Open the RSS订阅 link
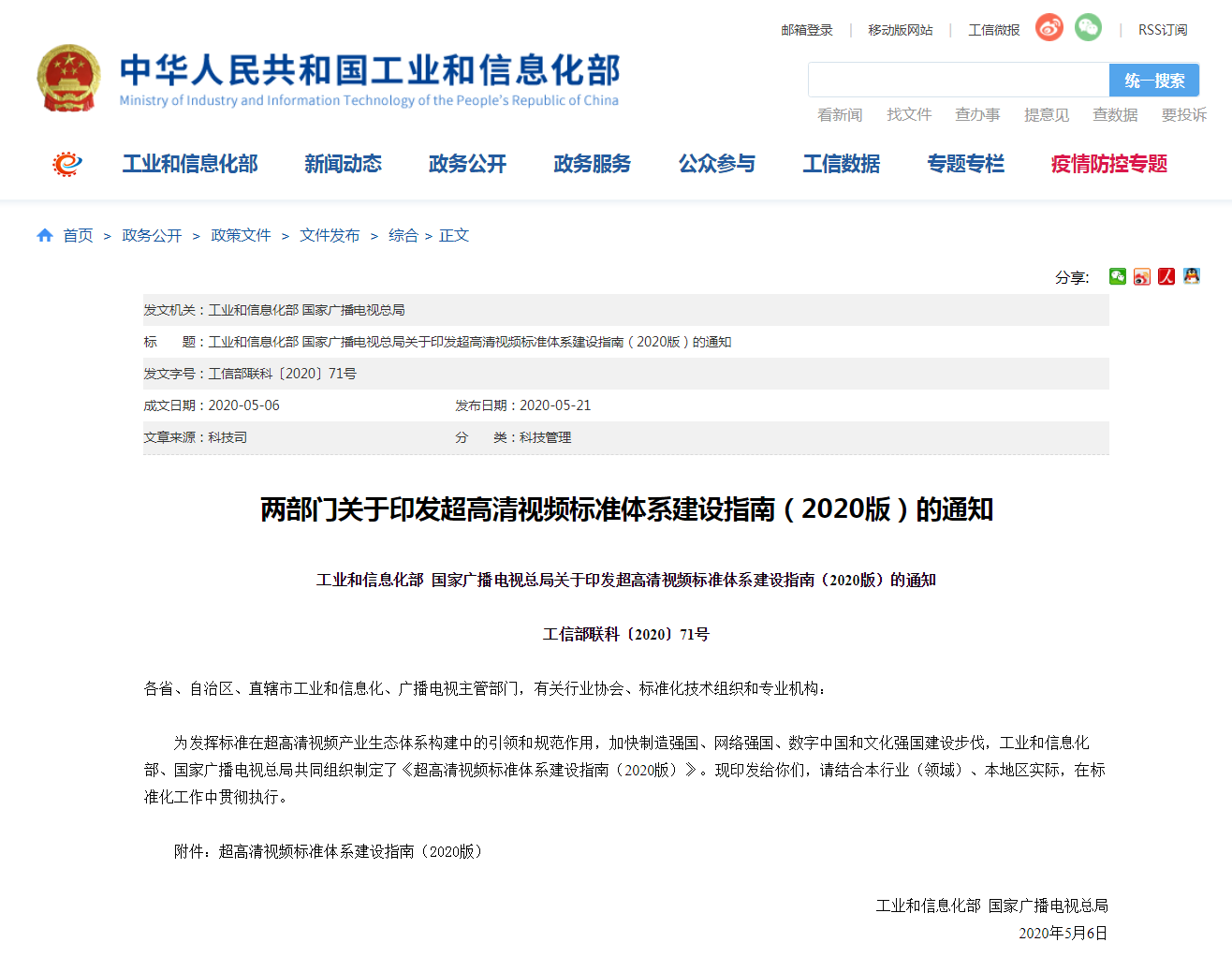Screen dimensions: 1232x972 (x=1162, y=30)
